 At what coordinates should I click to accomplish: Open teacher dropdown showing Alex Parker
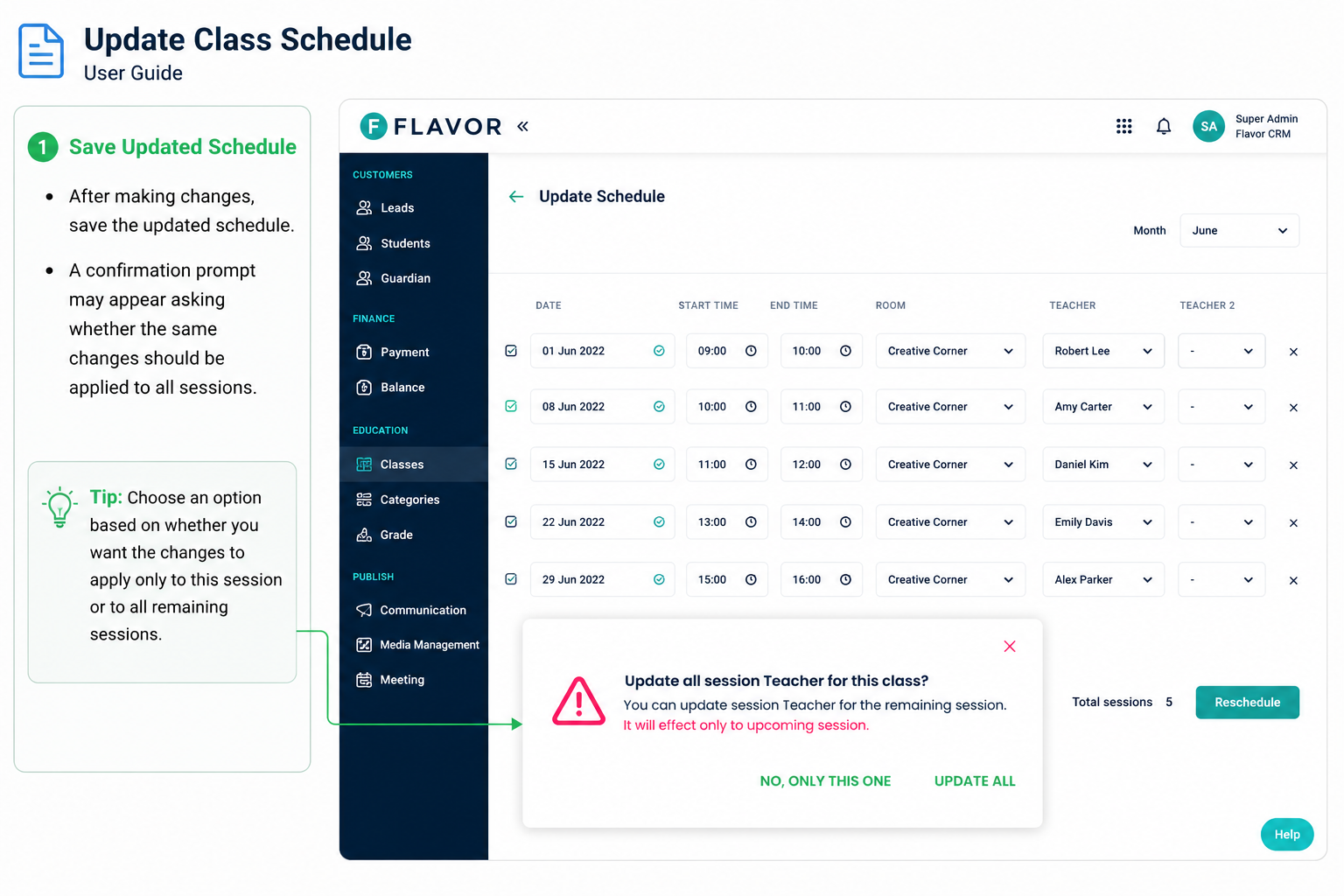pos(1103,580)
